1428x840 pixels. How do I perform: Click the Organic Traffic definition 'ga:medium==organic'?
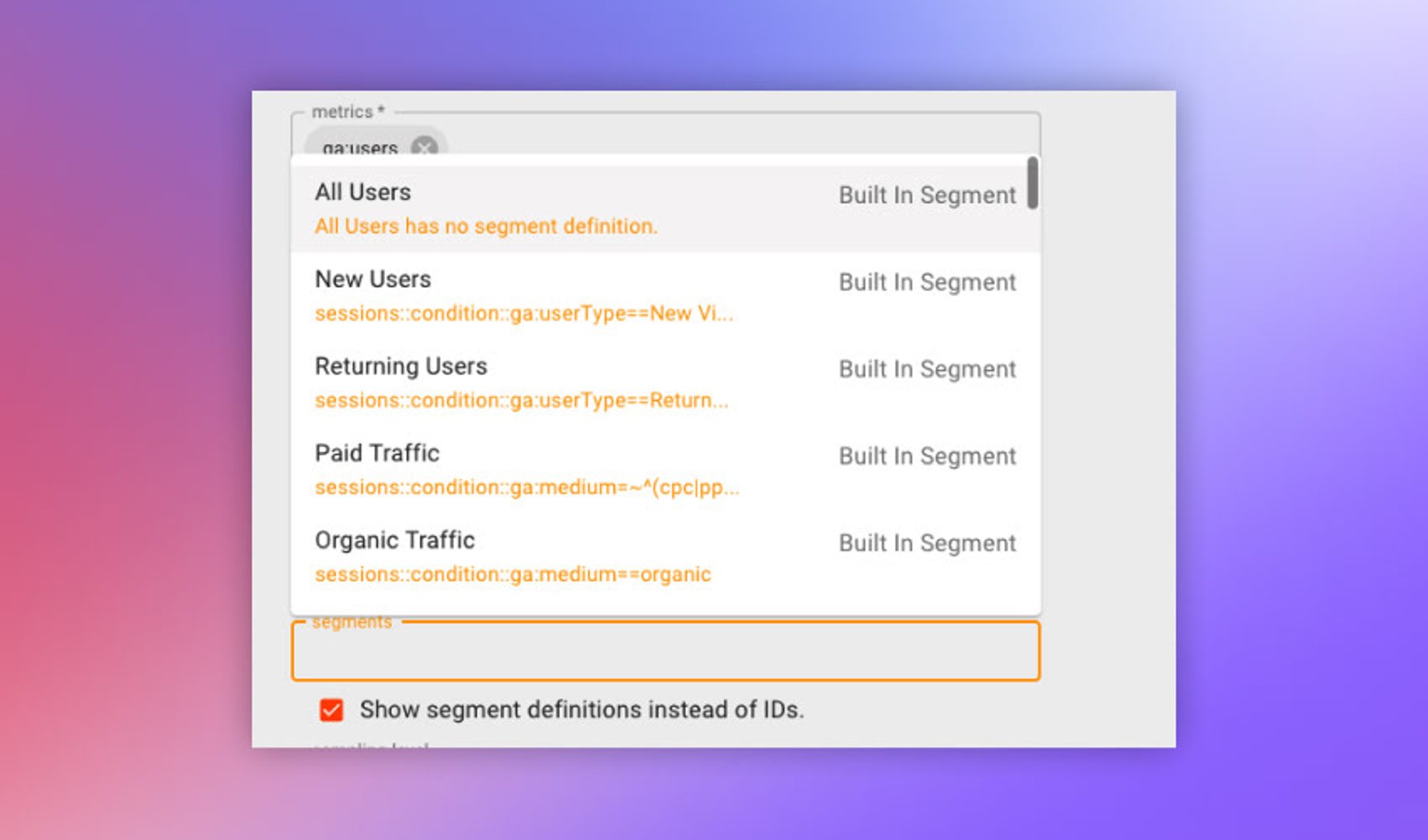point(512,574)
